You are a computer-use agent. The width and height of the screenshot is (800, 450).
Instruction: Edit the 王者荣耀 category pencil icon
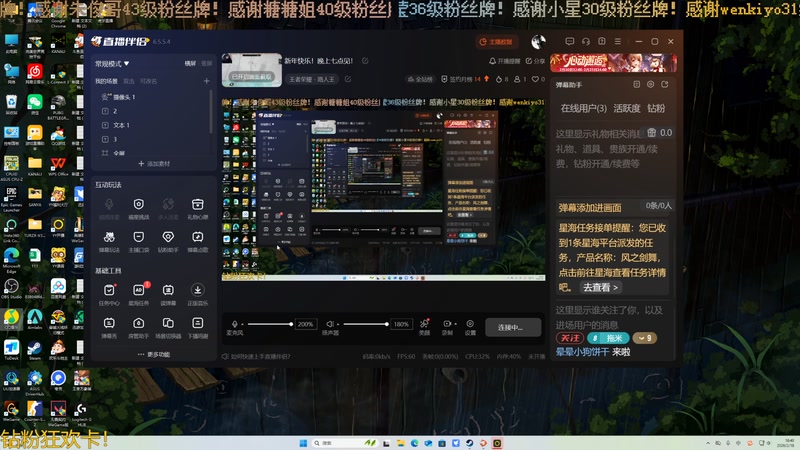point(348,79)
